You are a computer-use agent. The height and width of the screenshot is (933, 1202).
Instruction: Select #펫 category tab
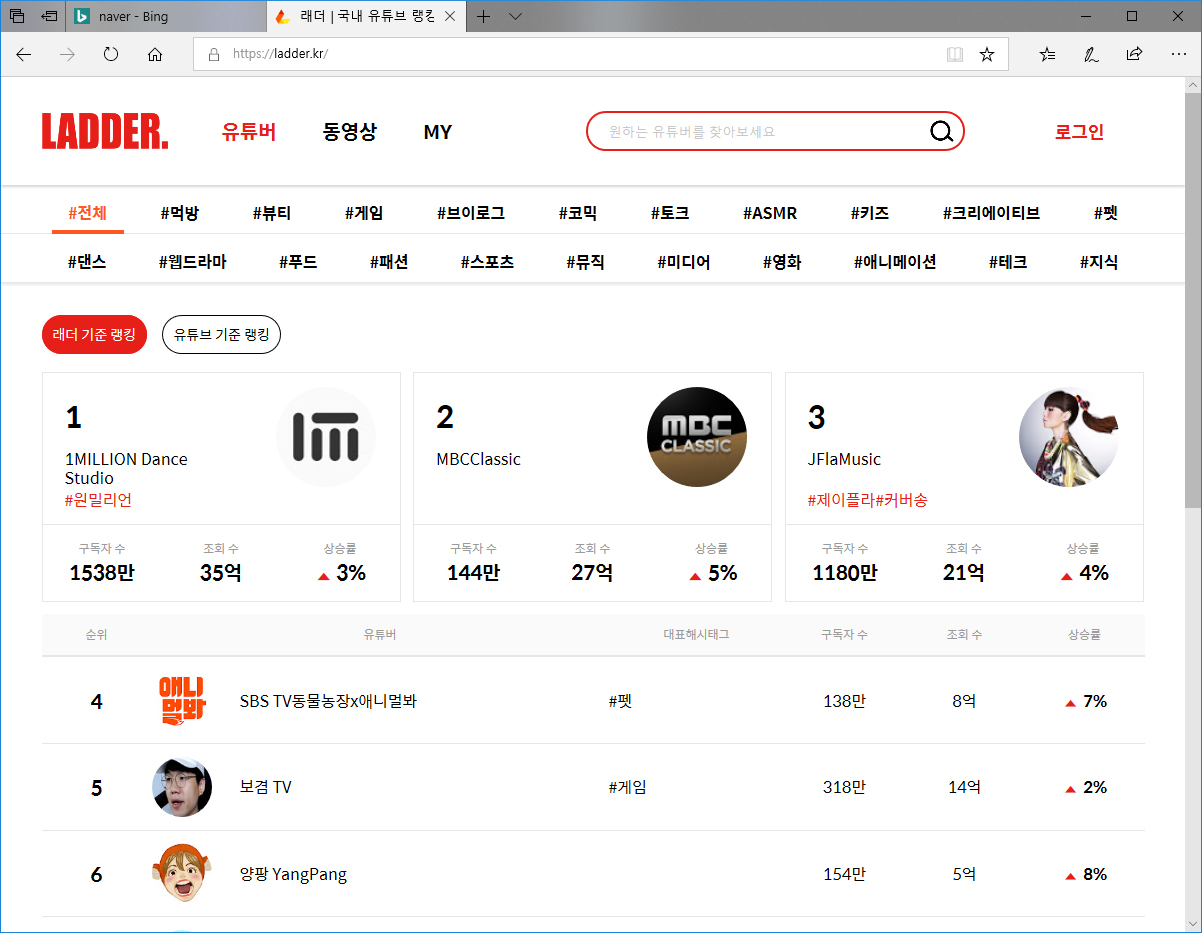(x=1106, y=213)
